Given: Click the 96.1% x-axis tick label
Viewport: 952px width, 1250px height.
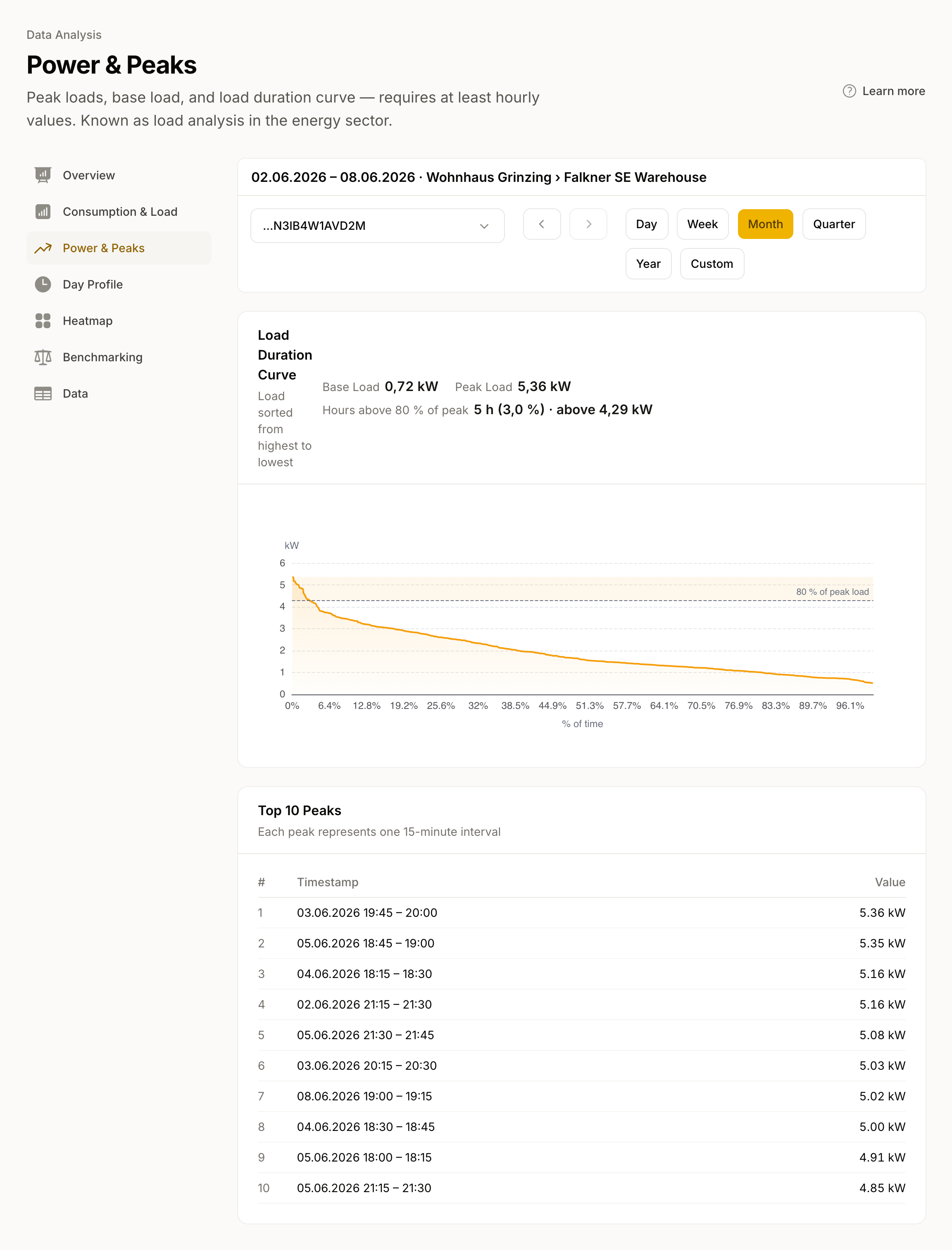Looking at the screenshot, I should click(850, 706).
